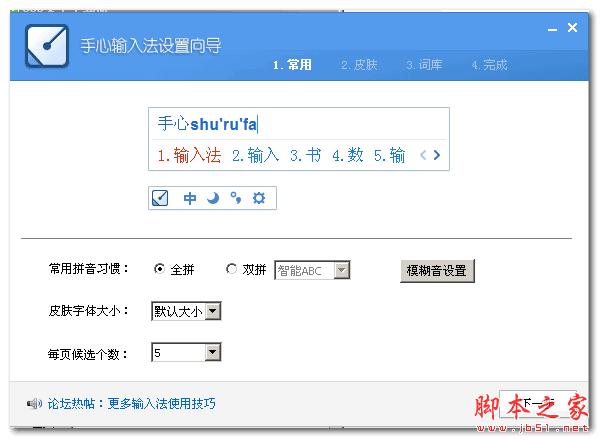
Task: Go to next candidate page arrow
Action: point(437,155)
